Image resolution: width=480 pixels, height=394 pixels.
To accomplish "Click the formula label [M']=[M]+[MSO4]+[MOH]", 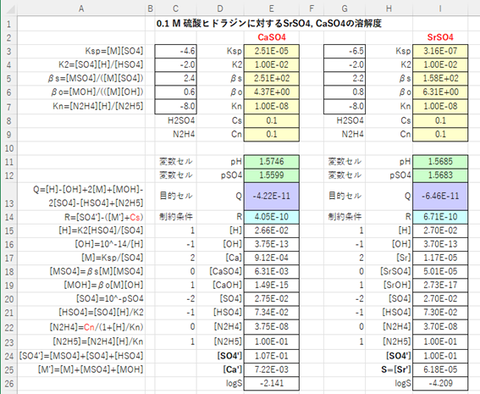I will pyautogui.click(x=90, y=370).
